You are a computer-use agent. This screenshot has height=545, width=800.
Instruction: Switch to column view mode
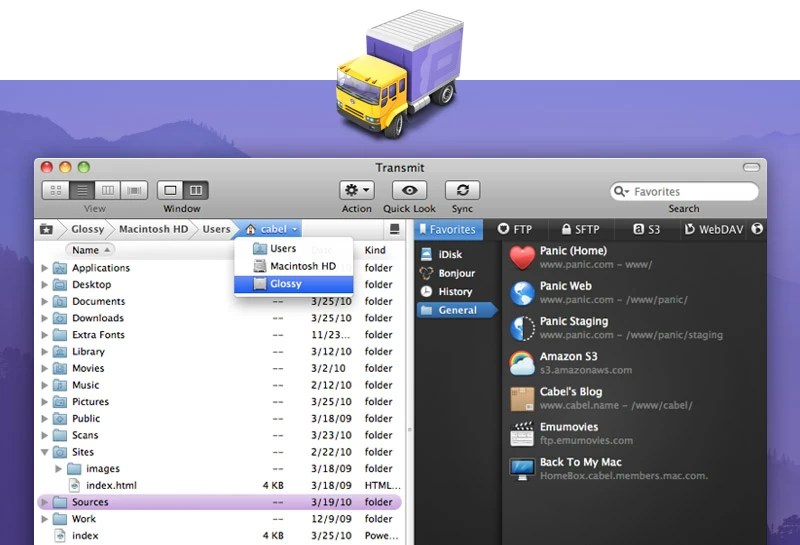coord(108,190)
